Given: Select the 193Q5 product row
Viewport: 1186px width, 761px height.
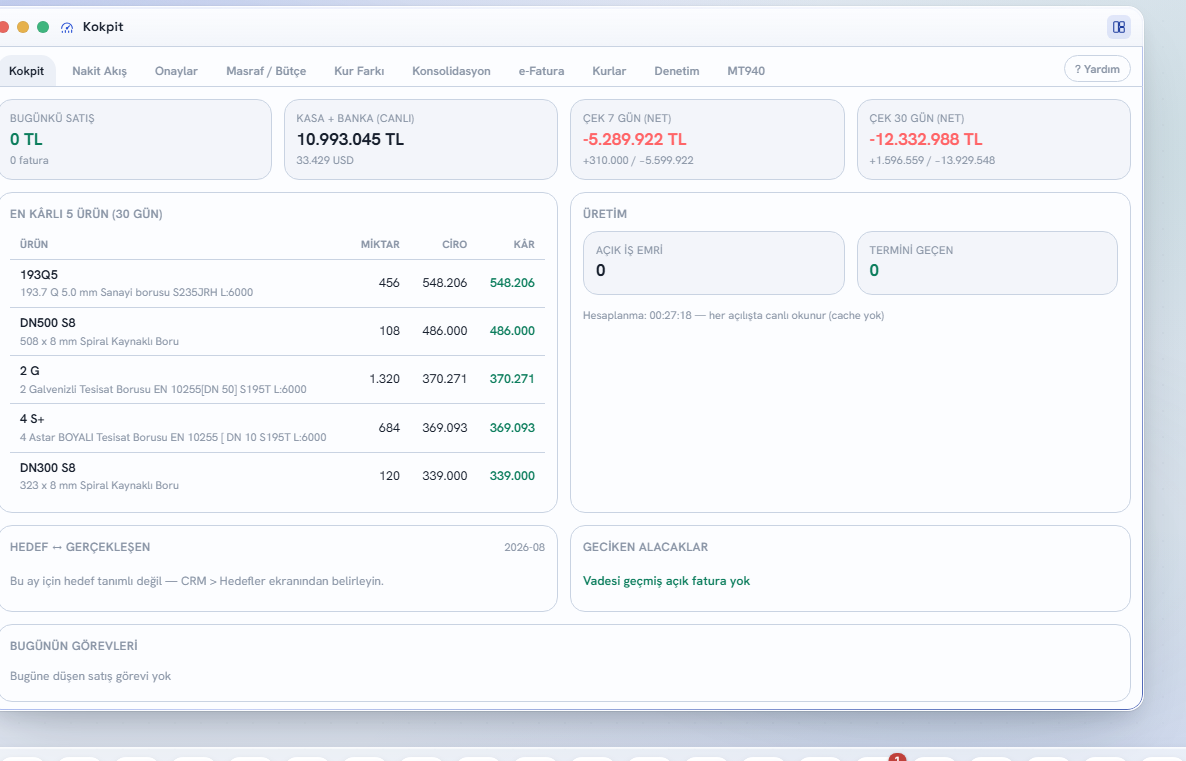Looking at the screenshot, I should click(x=277, y=284).
